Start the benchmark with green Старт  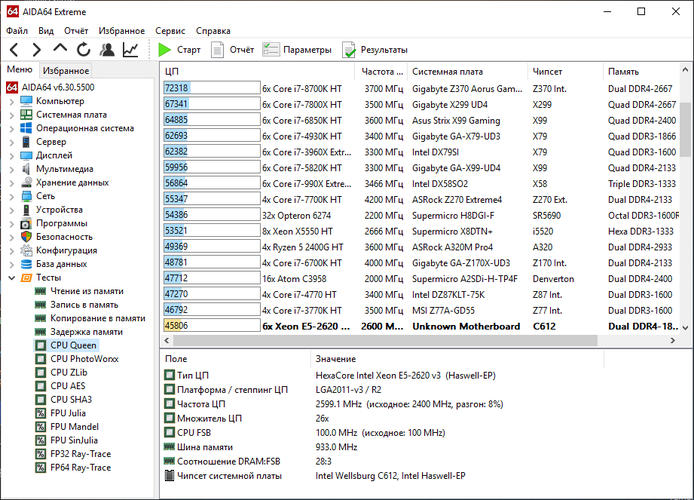180,50
